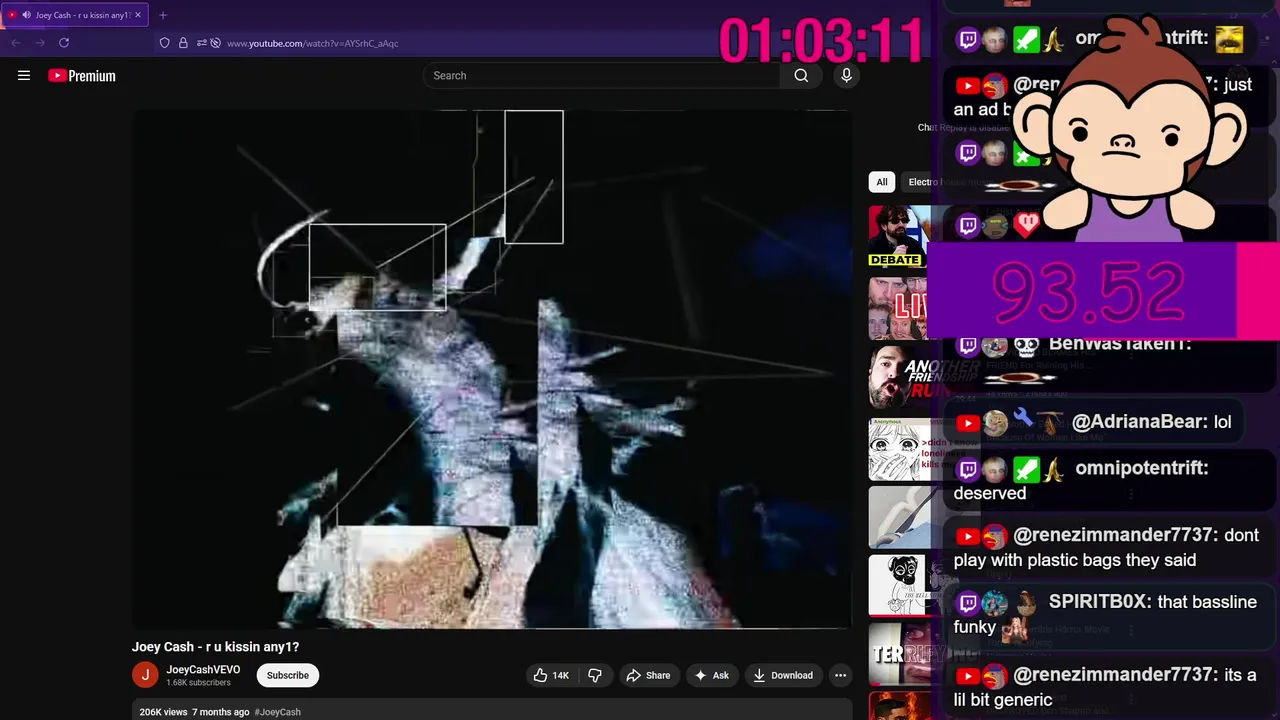Click the blocked autoplay icon in address bar
This screenshot has width=1280, height=720.
(215, 43)
